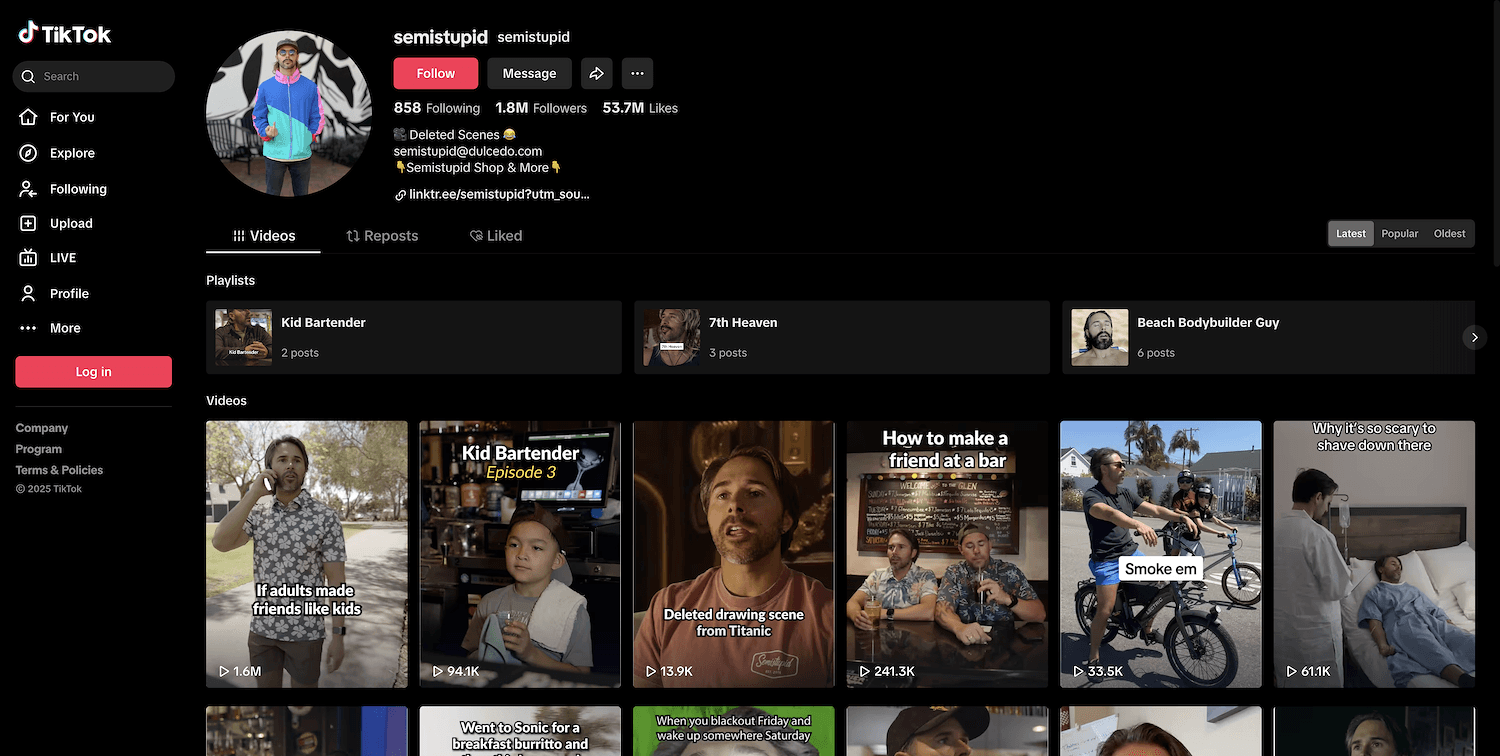Click the share arrow icon
Image resolution: width=1500 pixels, height=756 pixels.
[x=596, y=73]
